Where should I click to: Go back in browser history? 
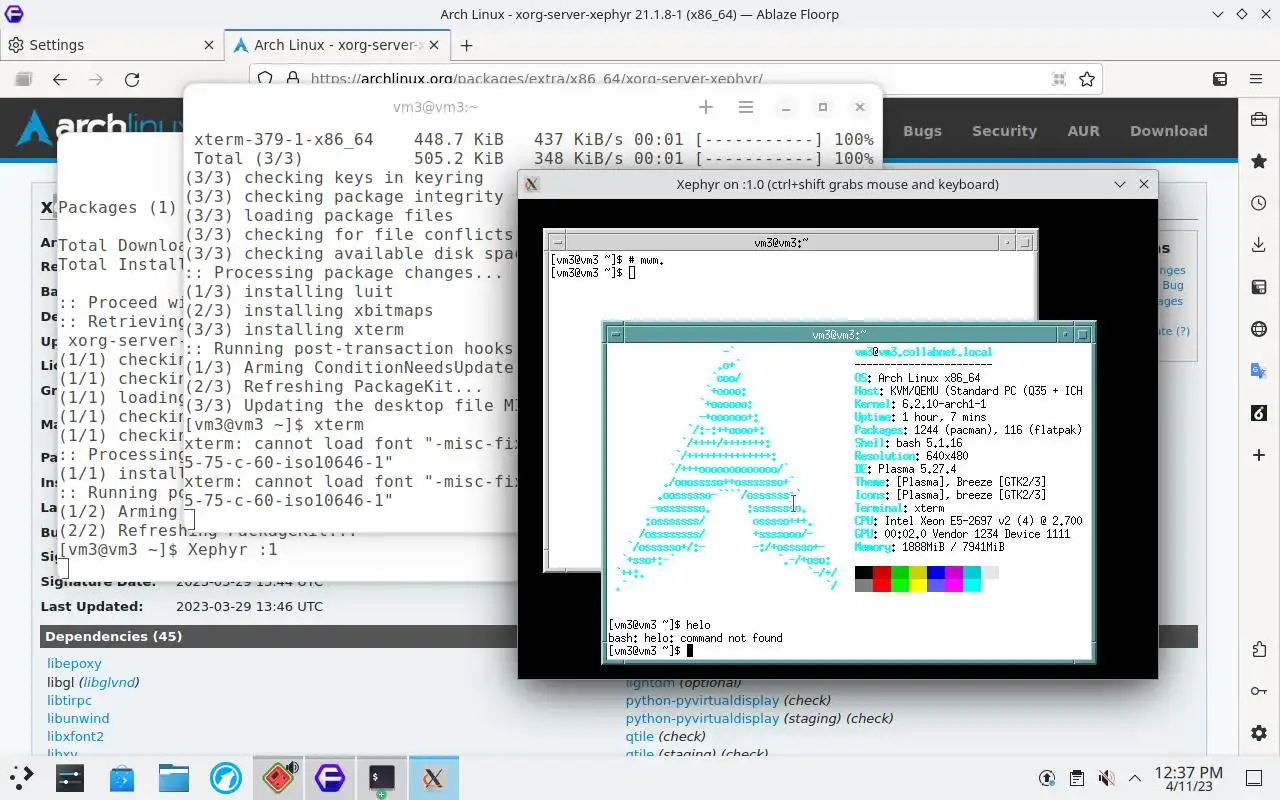60,79
